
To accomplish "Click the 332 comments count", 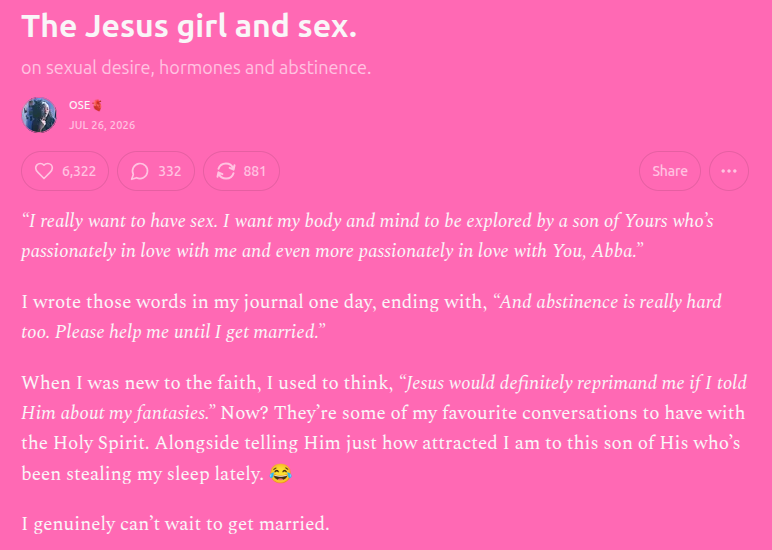I will click(170, 171).
